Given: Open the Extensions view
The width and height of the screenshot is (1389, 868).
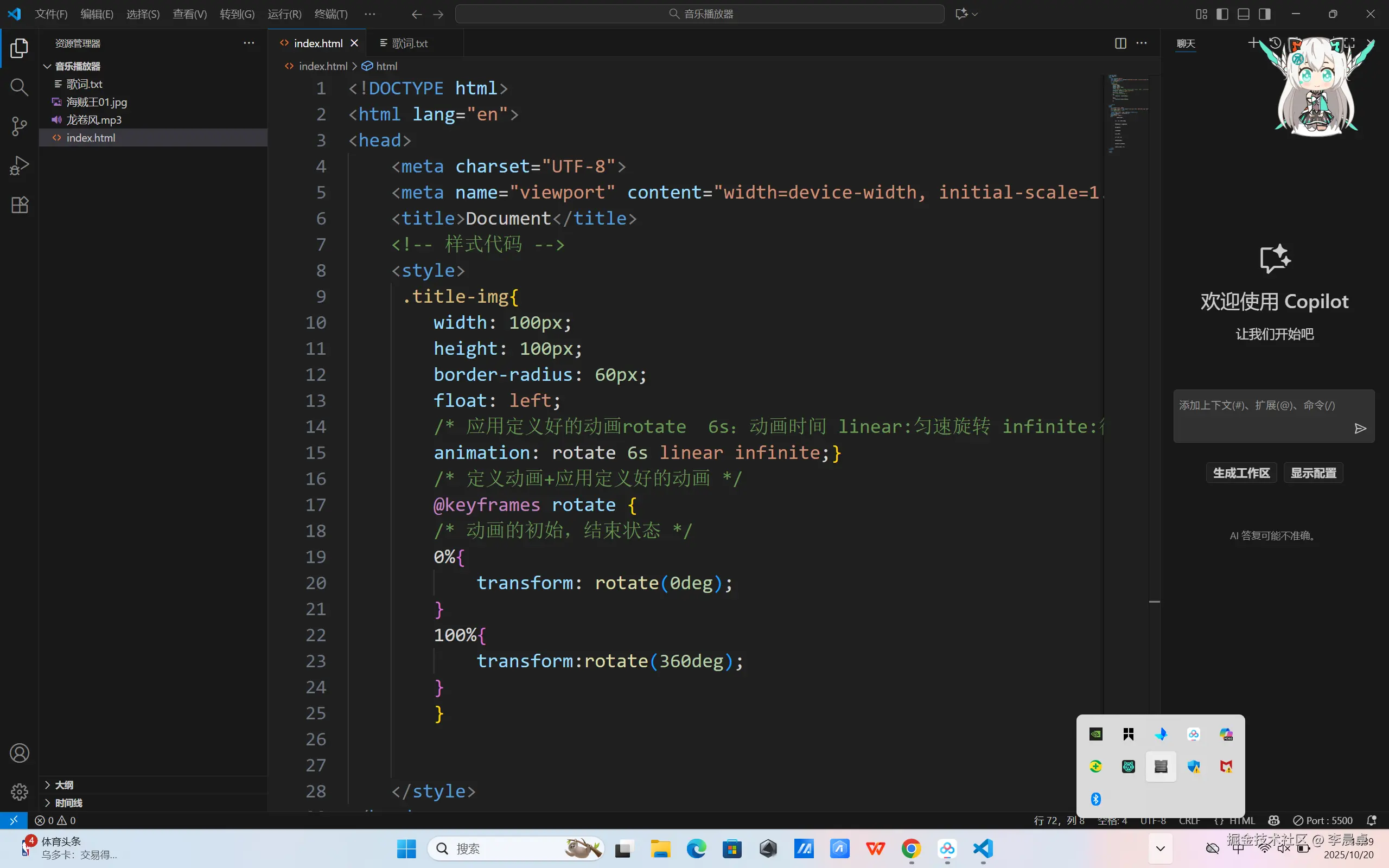Looking at the screenshot, I should click(x=20, y=205).
